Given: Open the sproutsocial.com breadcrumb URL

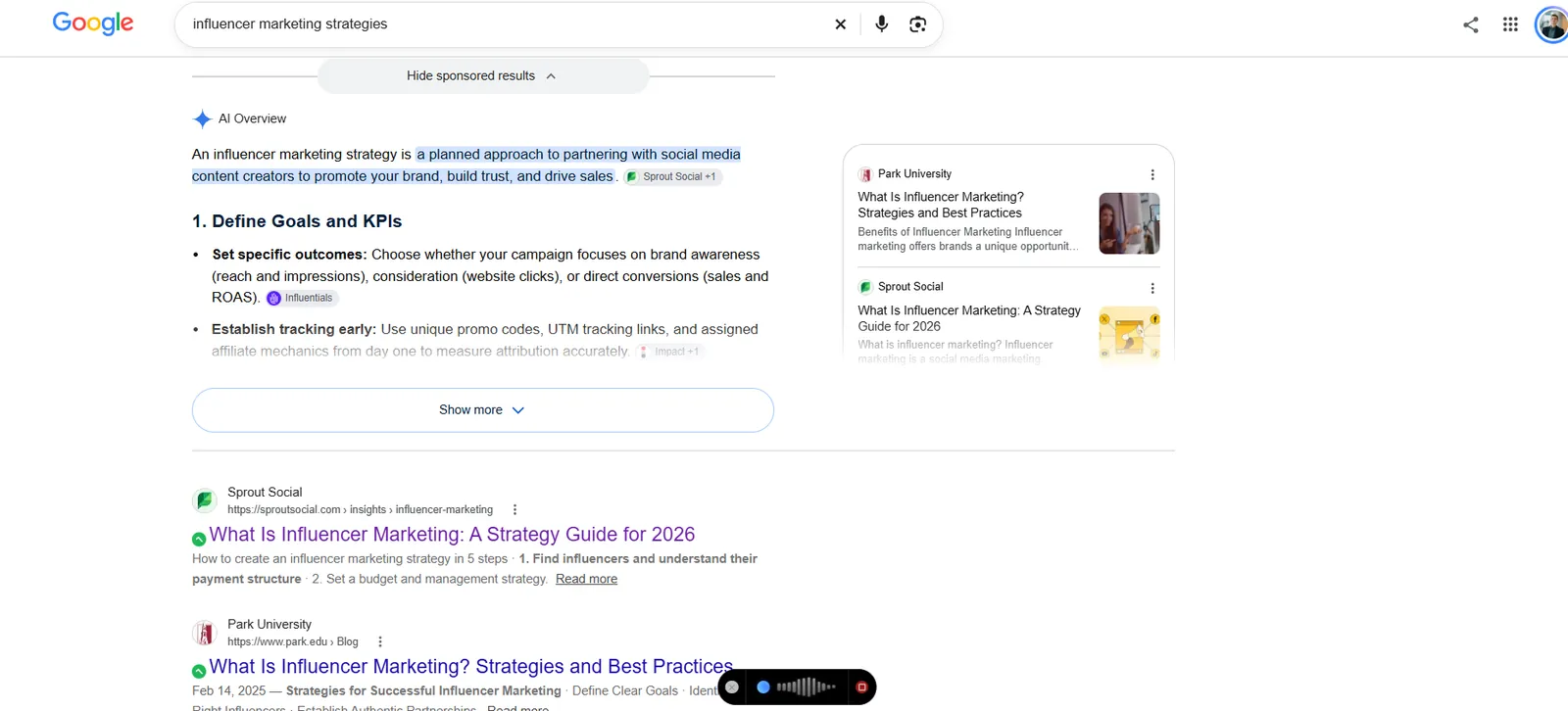Looking at the screenshot, I should (x=361, y=509).
